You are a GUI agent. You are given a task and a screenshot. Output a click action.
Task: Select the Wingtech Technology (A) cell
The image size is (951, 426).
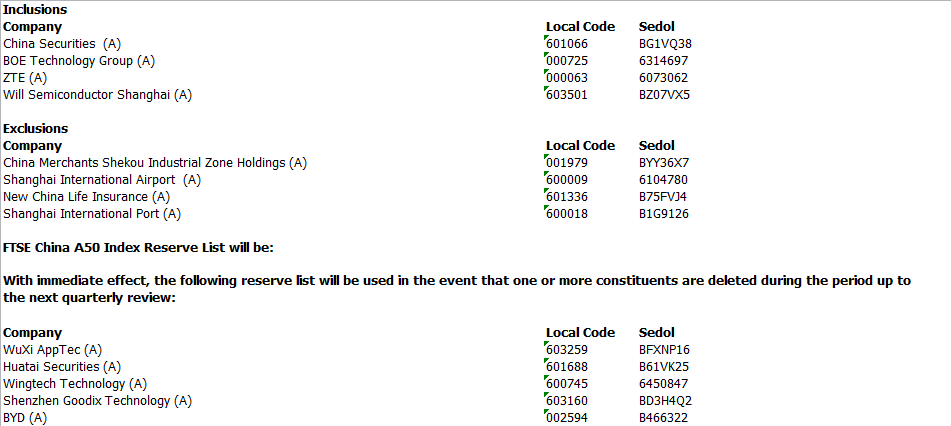coord(75,384)
